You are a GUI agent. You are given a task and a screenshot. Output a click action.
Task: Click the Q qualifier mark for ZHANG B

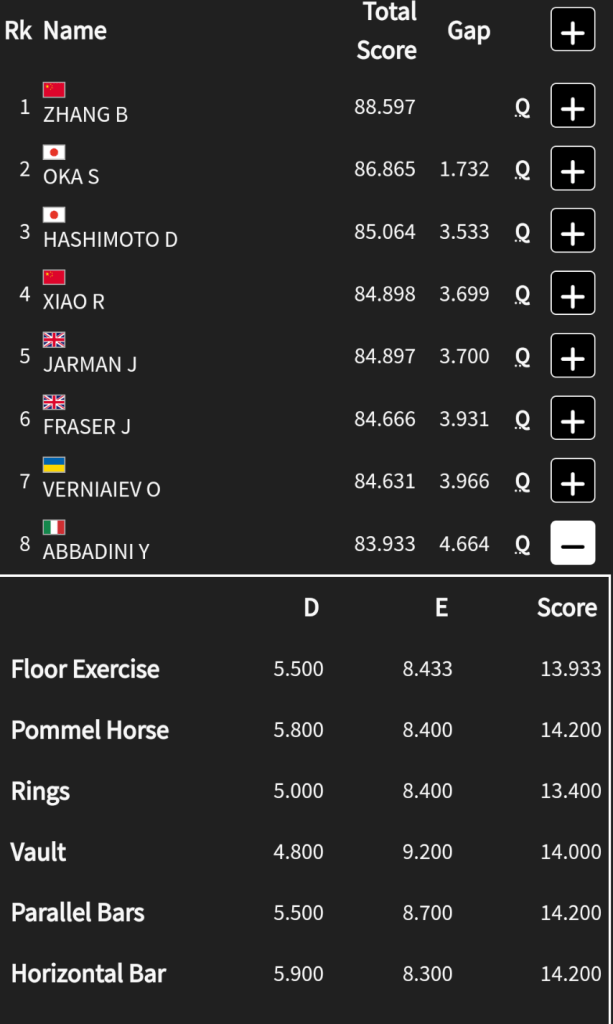(x=522, y=108)
